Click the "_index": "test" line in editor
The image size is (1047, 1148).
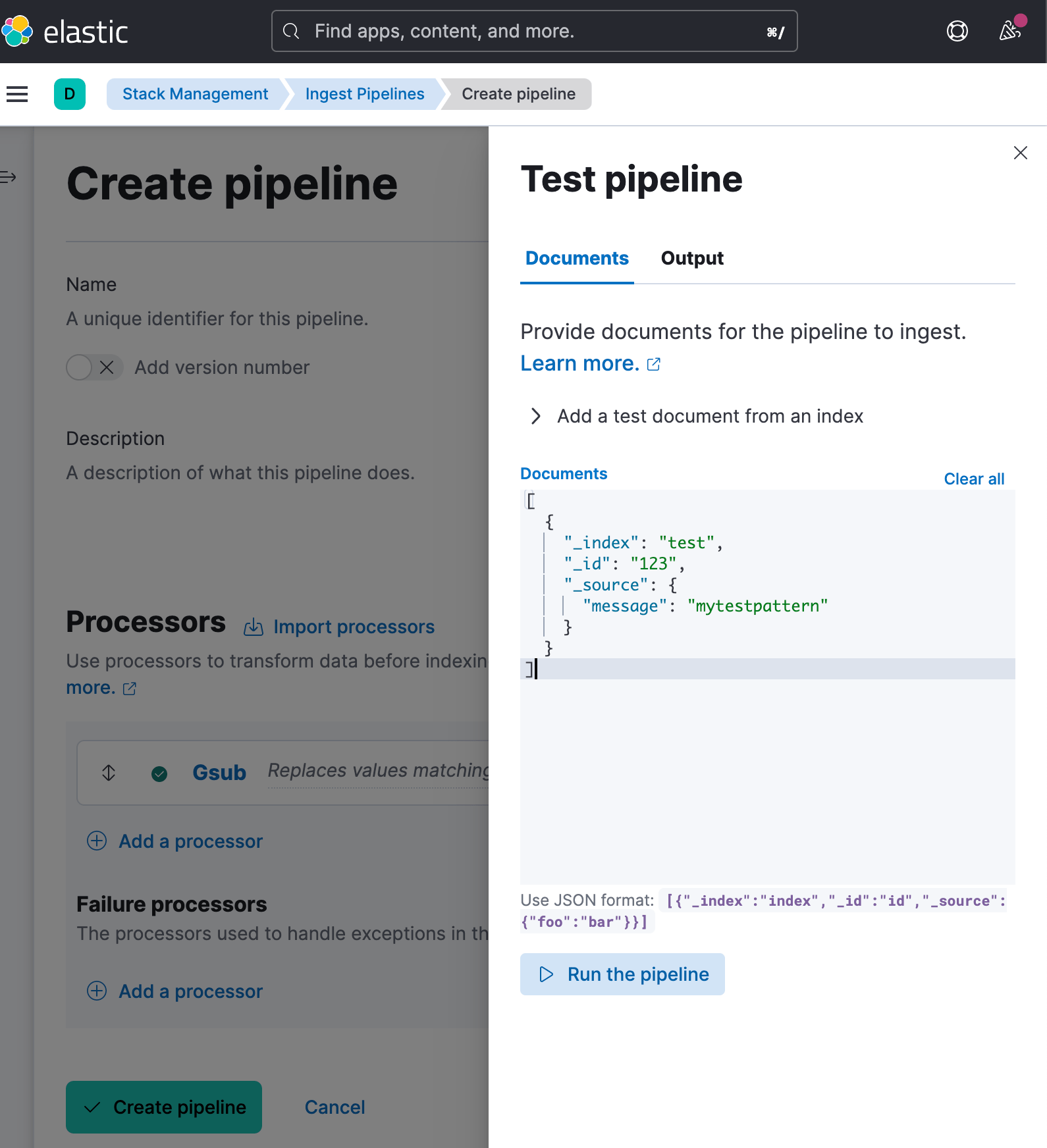tap(643, 542)
